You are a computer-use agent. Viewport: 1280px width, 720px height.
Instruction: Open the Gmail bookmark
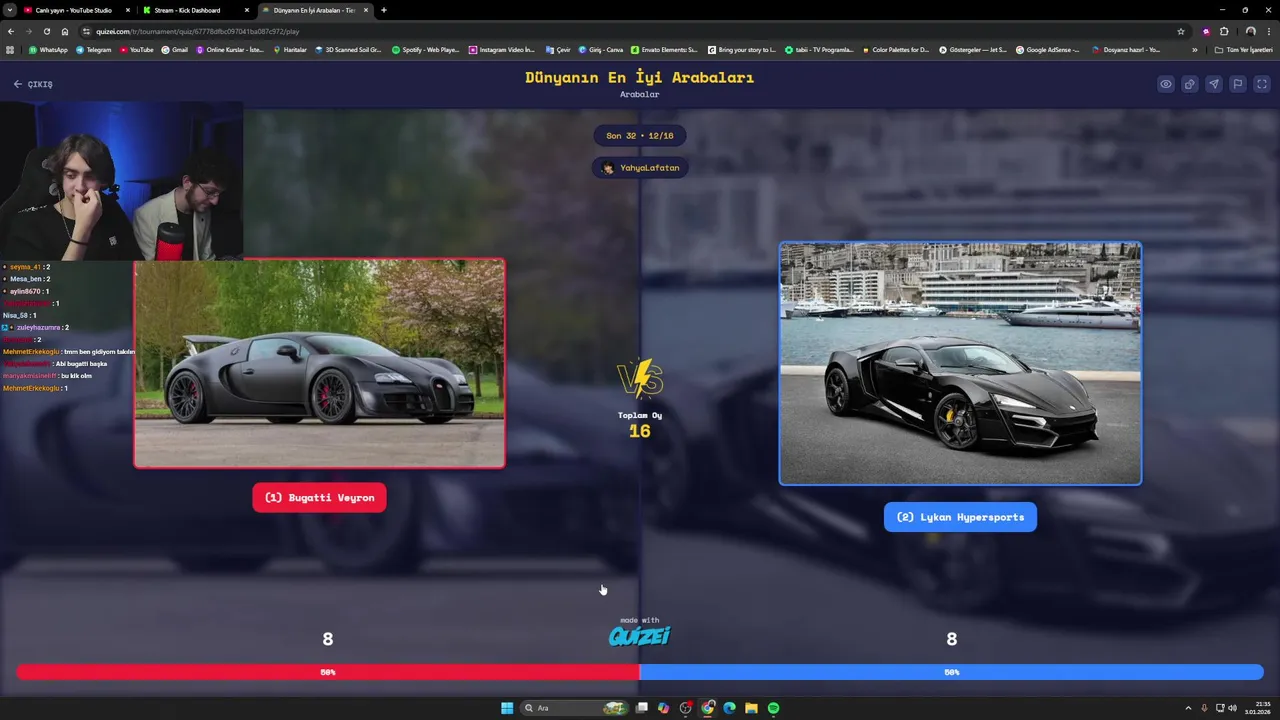click(x=175, y=50)
